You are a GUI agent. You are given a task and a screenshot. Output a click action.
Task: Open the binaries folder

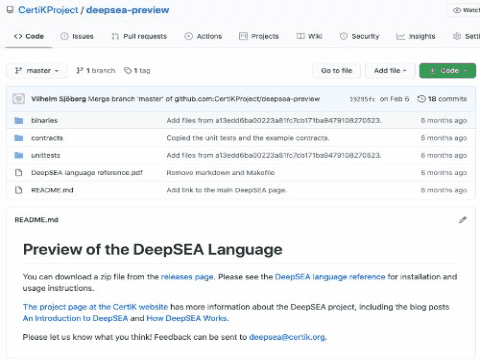click(x=44, y=120)
